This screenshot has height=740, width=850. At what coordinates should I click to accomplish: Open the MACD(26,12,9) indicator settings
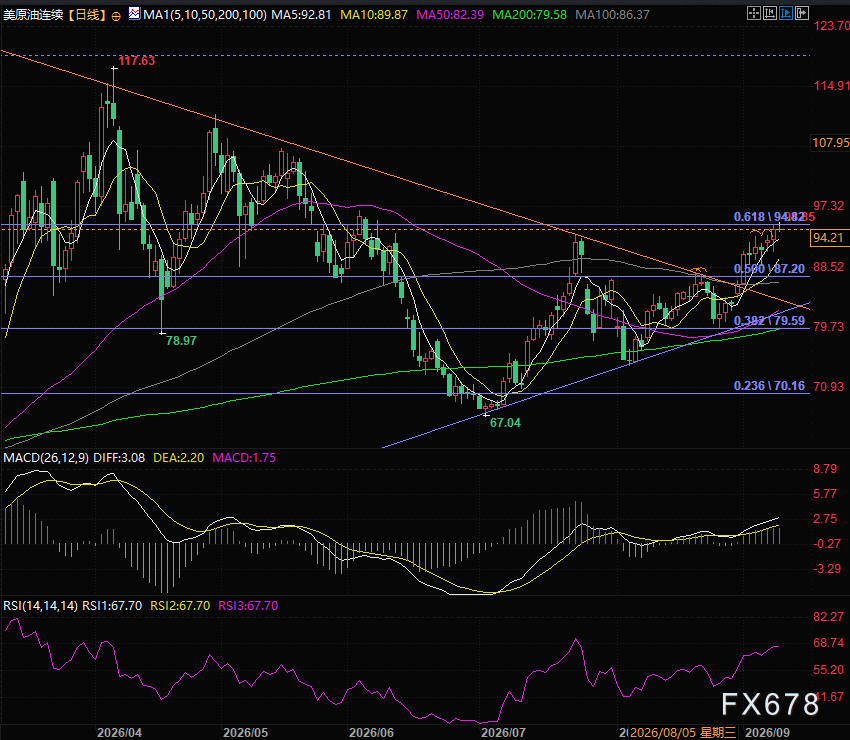click(46, 458)
